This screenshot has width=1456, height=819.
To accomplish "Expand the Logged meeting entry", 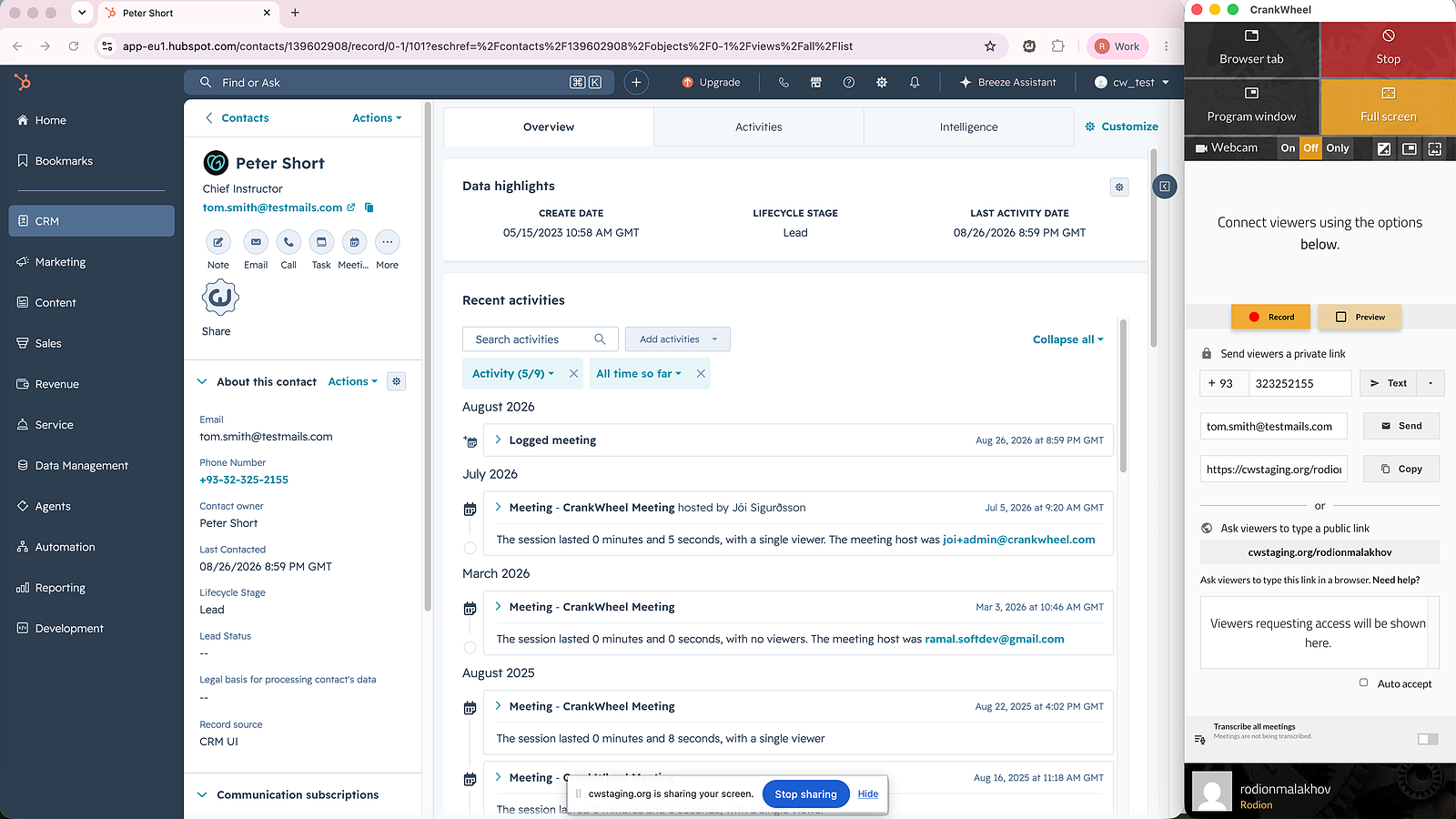I will pyautogui.click(x=498, y=440).
